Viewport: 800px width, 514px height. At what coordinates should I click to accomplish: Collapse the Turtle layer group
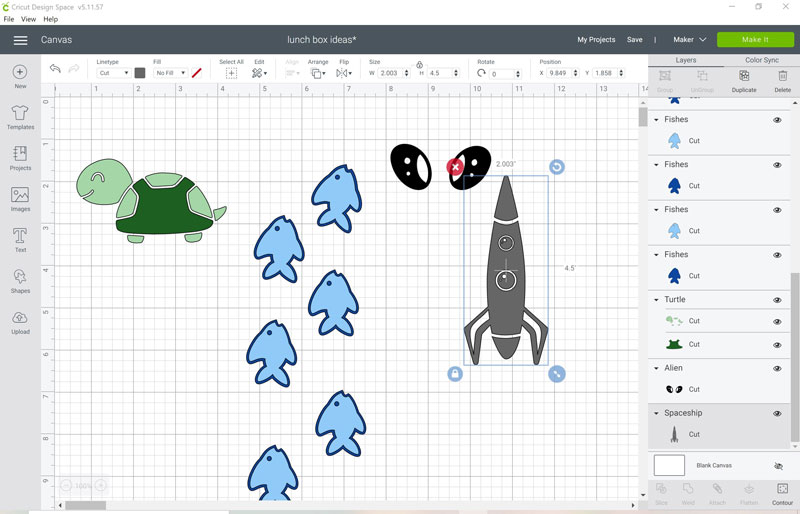coord(657,300)
